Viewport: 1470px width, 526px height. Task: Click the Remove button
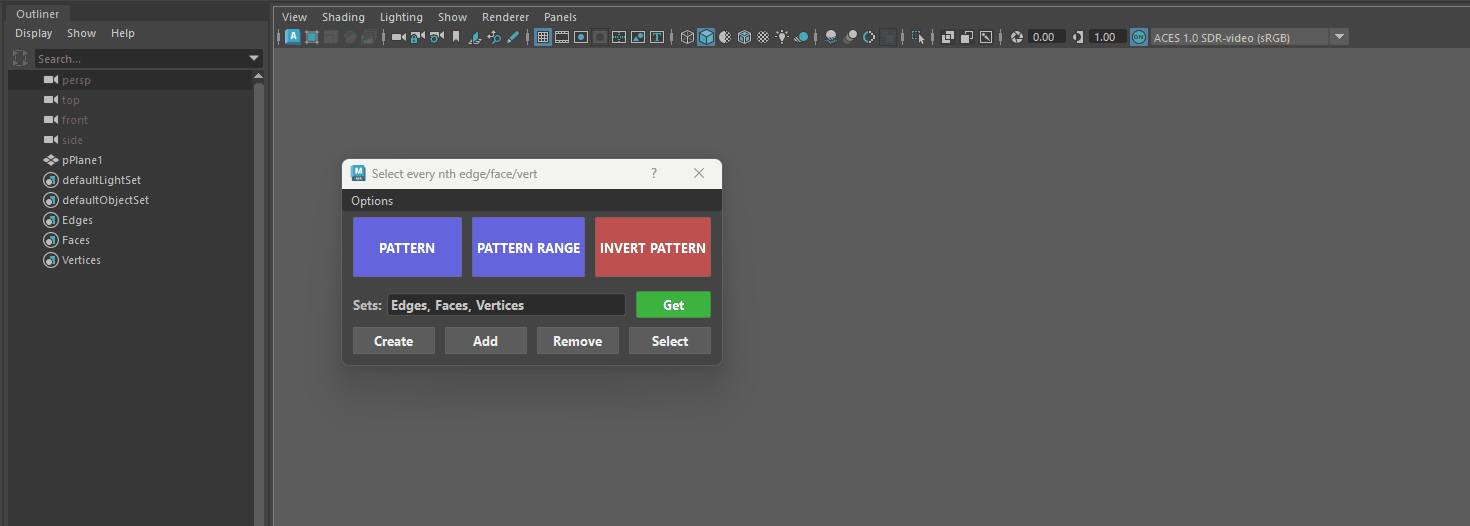[x=578, y=341]
